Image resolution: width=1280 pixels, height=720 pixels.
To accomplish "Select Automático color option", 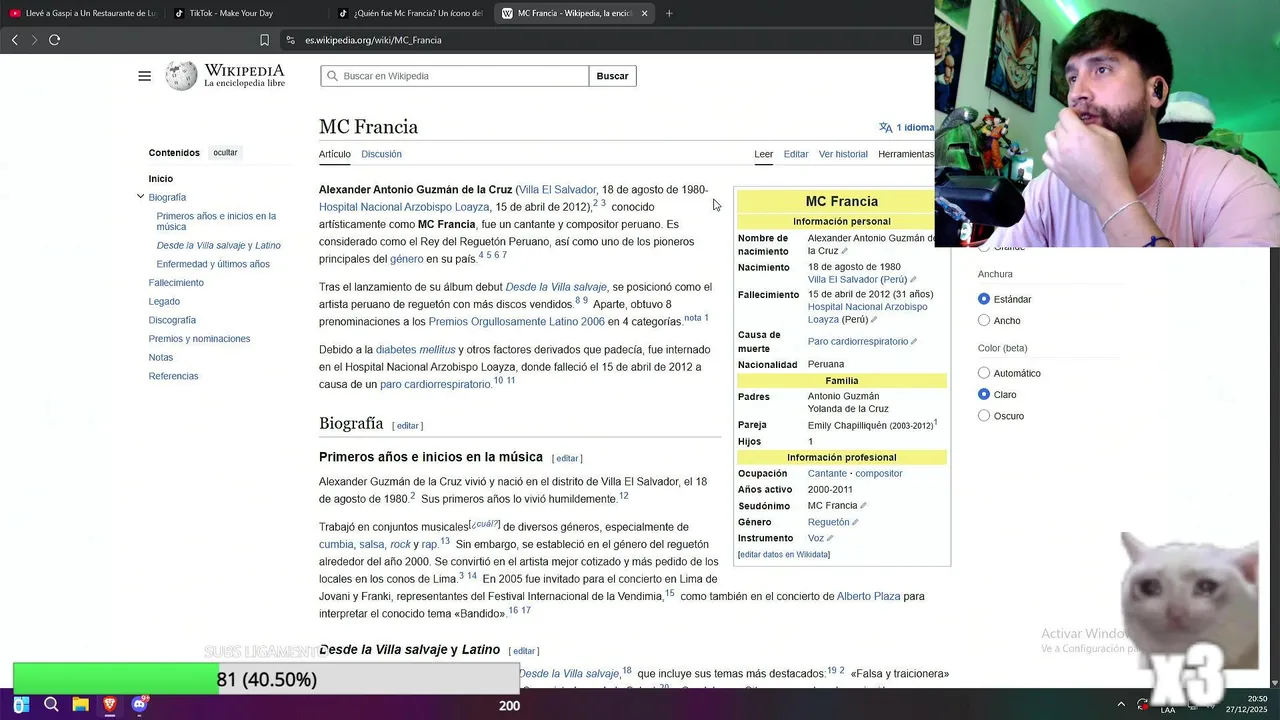I will coord(984,373).
